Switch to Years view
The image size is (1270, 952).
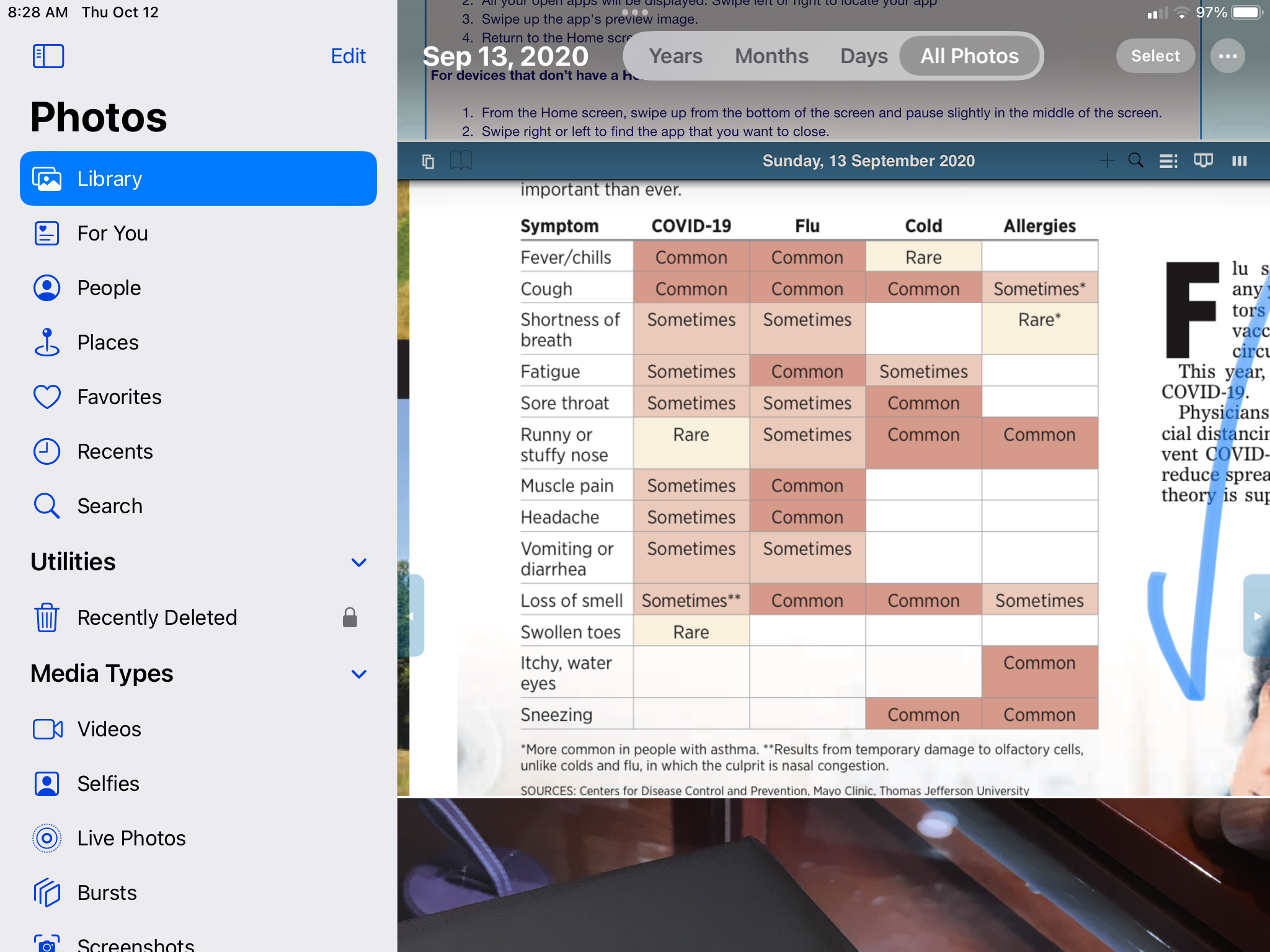[675, 56]
